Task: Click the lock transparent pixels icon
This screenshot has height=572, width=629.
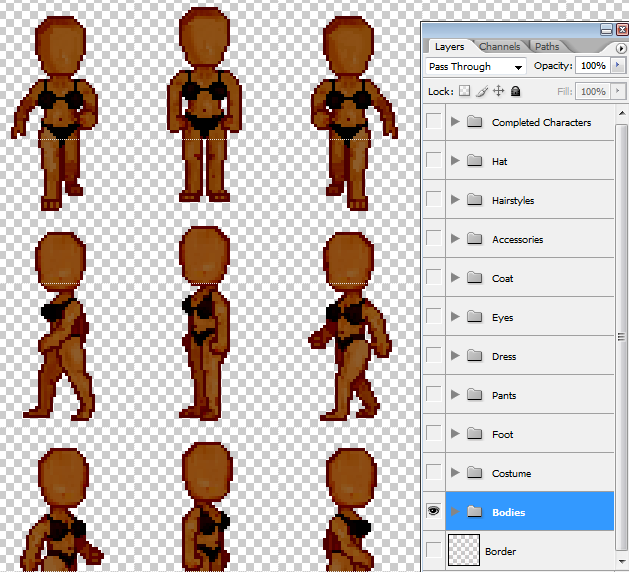Action: coord(465,91)
